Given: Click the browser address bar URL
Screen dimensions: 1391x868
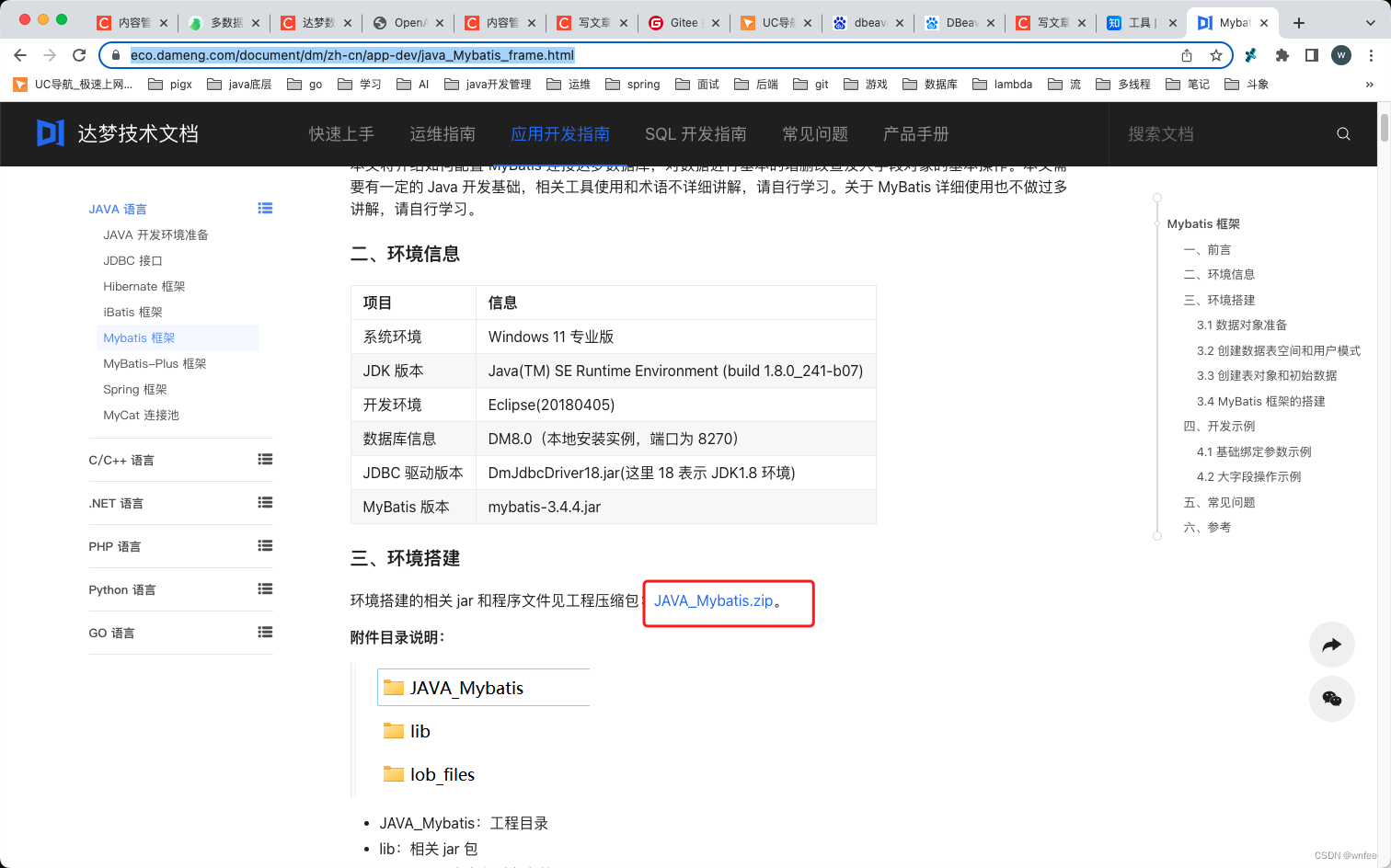Looking at the screenshot, I should 352,55.
